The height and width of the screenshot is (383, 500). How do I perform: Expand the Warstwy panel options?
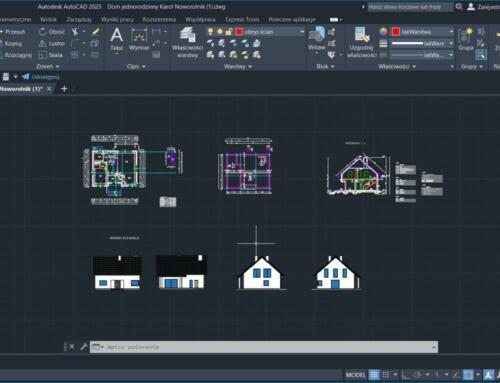(238, 67)
